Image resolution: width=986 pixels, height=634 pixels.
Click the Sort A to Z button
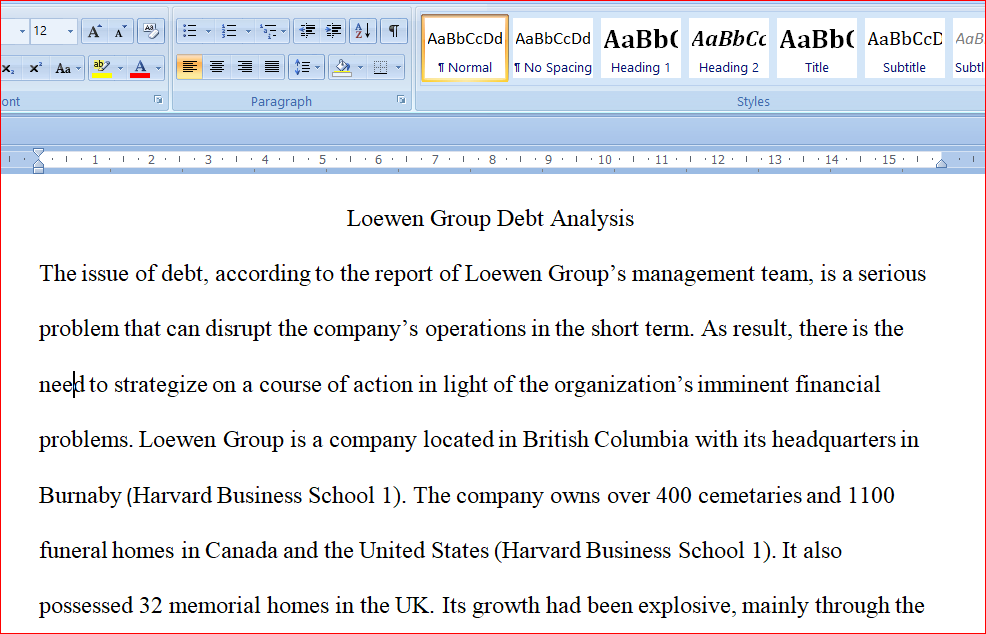(363, 31)
